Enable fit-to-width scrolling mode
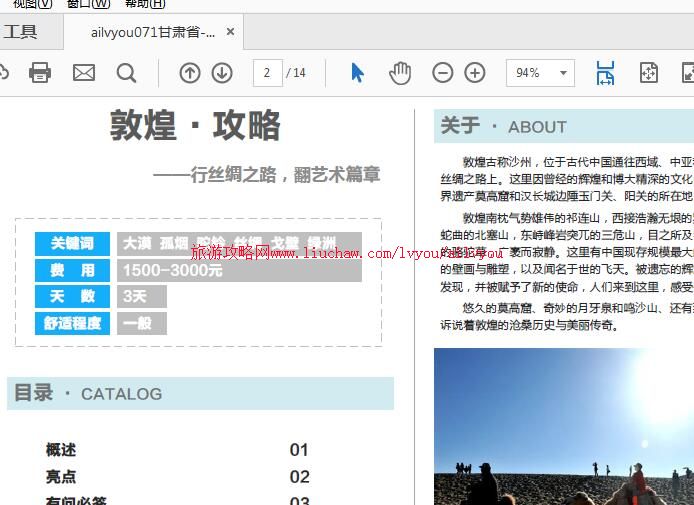 [x=605, y=72]
